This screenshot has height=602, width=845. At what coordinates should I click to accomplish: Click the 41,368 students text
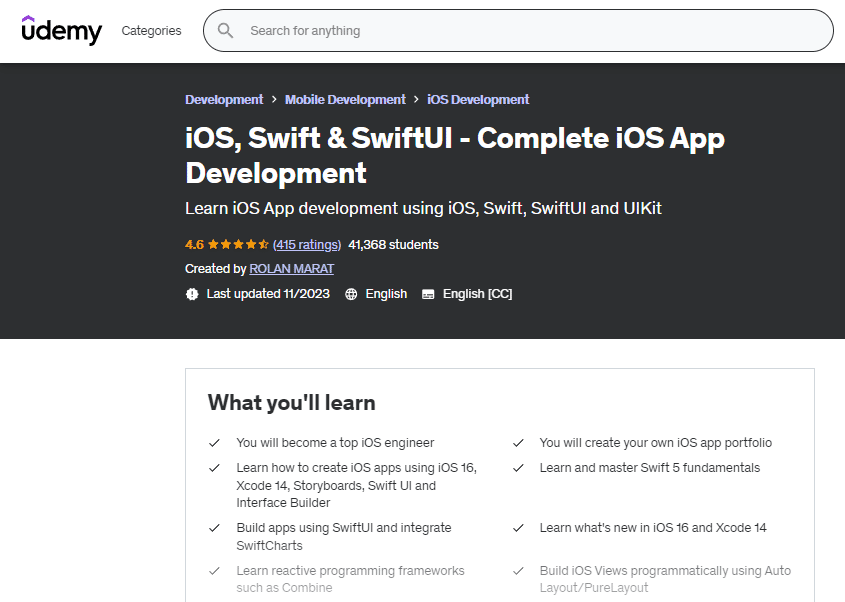[393, 244]
